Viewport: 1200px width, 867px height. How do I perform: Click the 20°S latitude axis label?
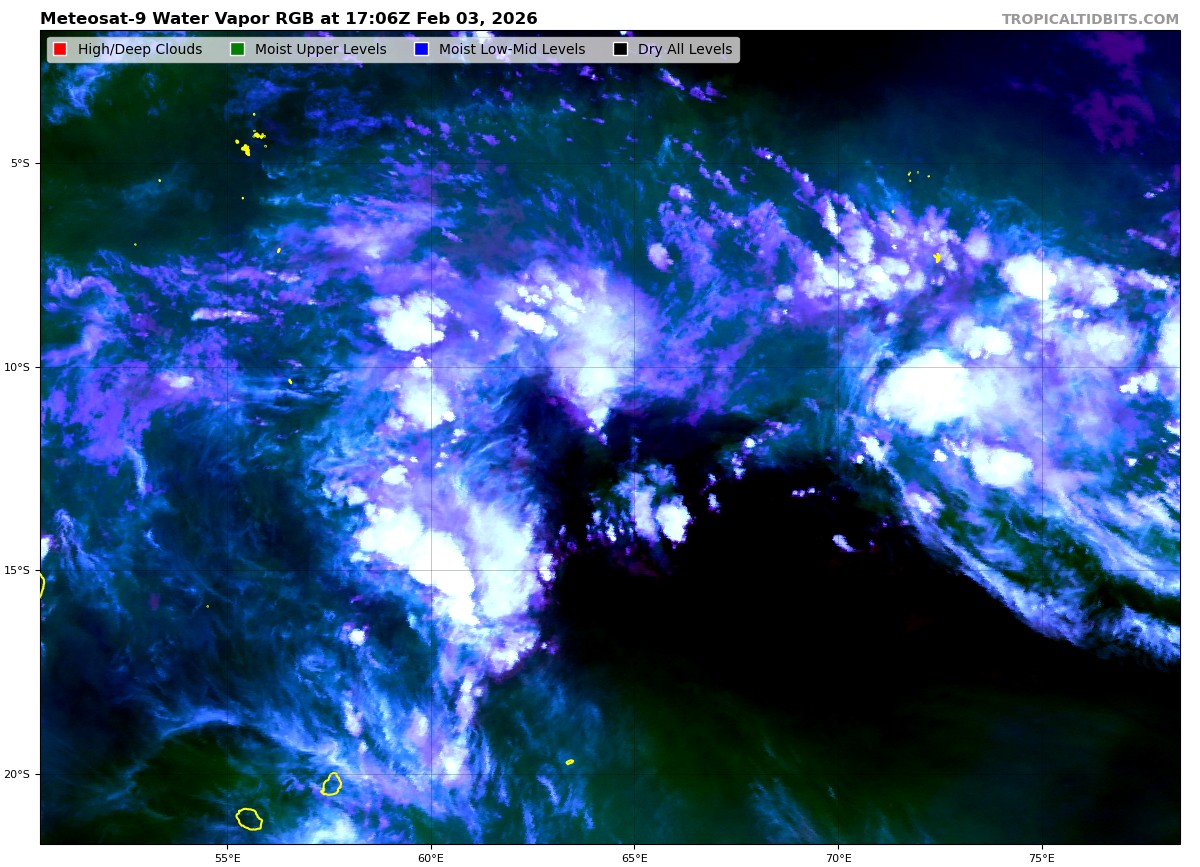[20, 774]
